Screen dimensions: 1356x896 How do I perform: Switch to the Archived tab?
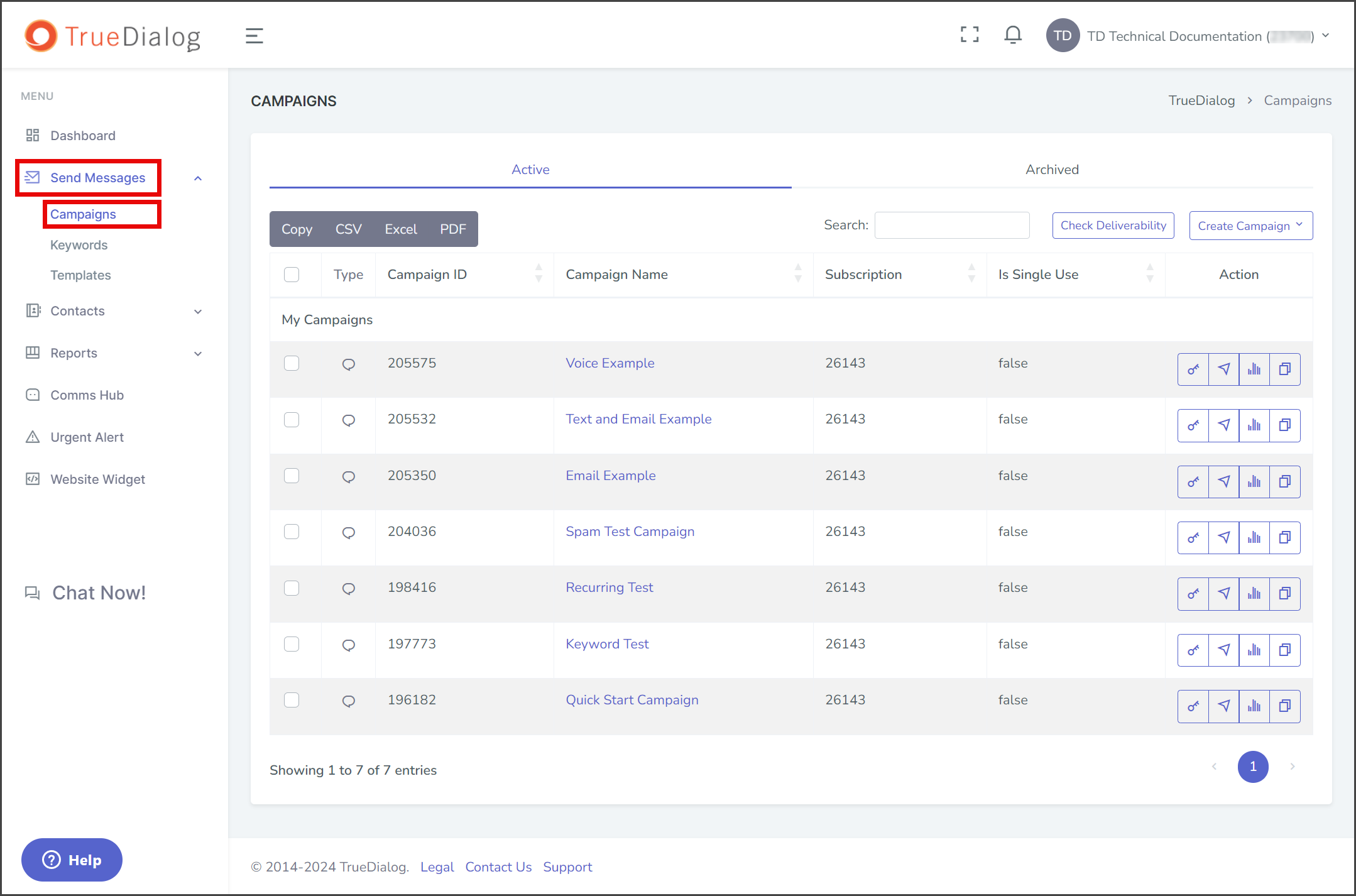click(x=1052, y=170)
